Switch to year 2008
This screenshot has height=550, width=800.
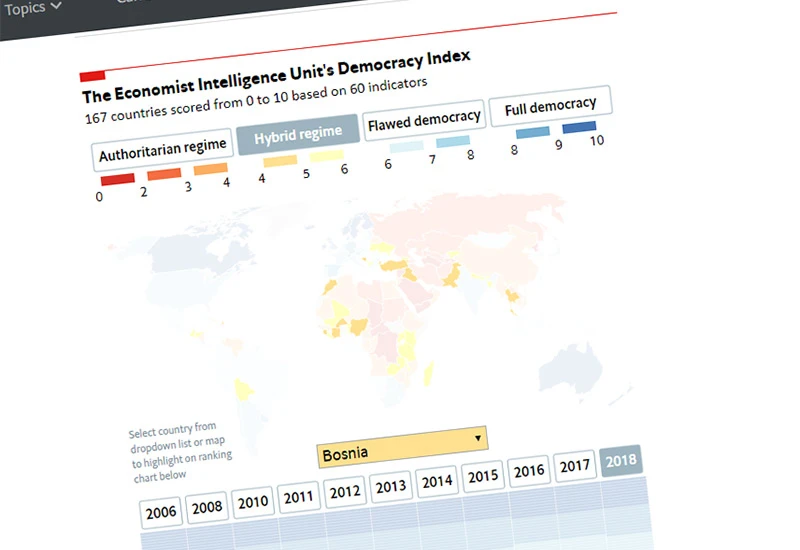pyautogui.click(x=207, y=507)
